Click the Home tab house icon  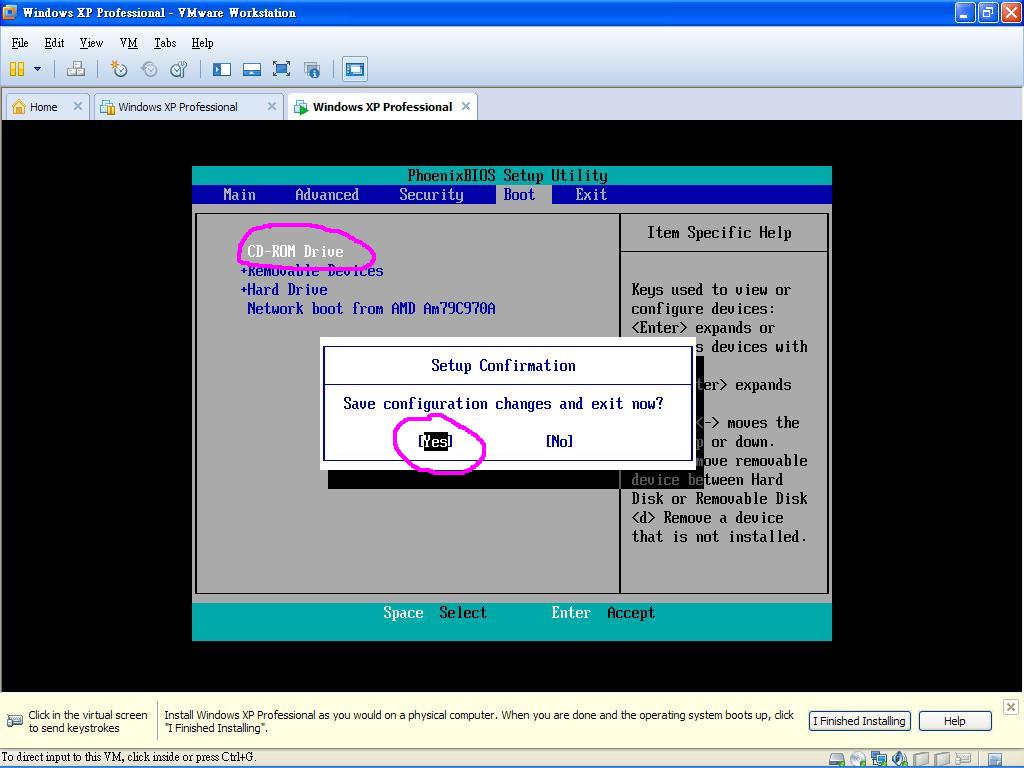click(x=19, y=107)
